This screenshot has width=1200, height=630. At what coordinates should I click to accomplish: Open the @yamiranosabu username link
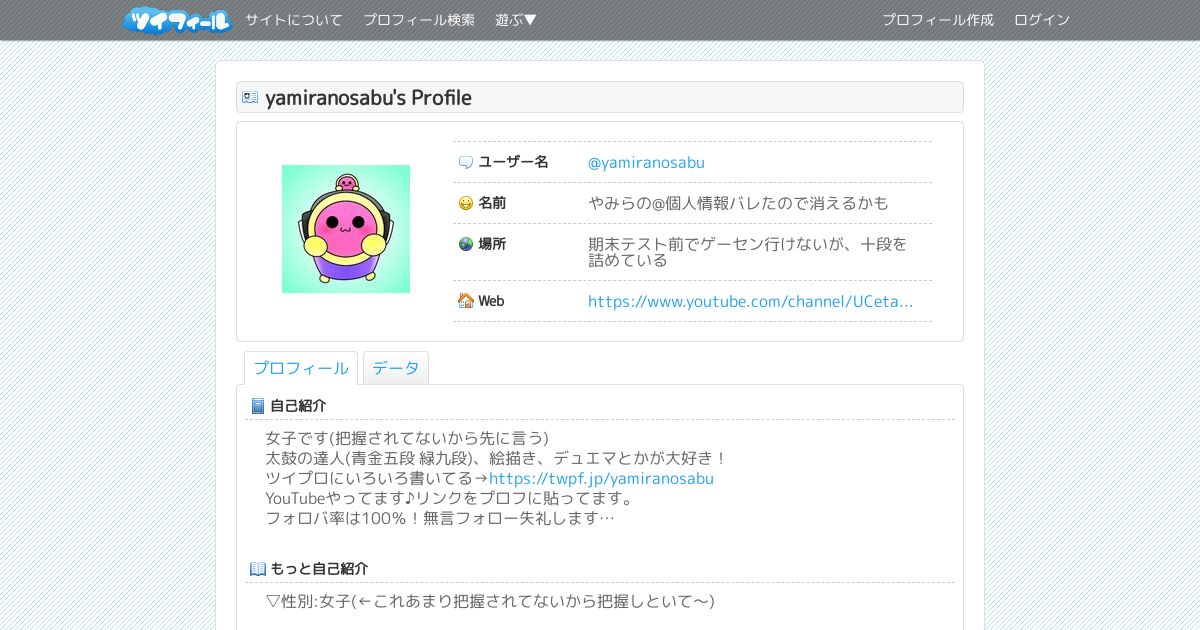click(x=646, y=162)
